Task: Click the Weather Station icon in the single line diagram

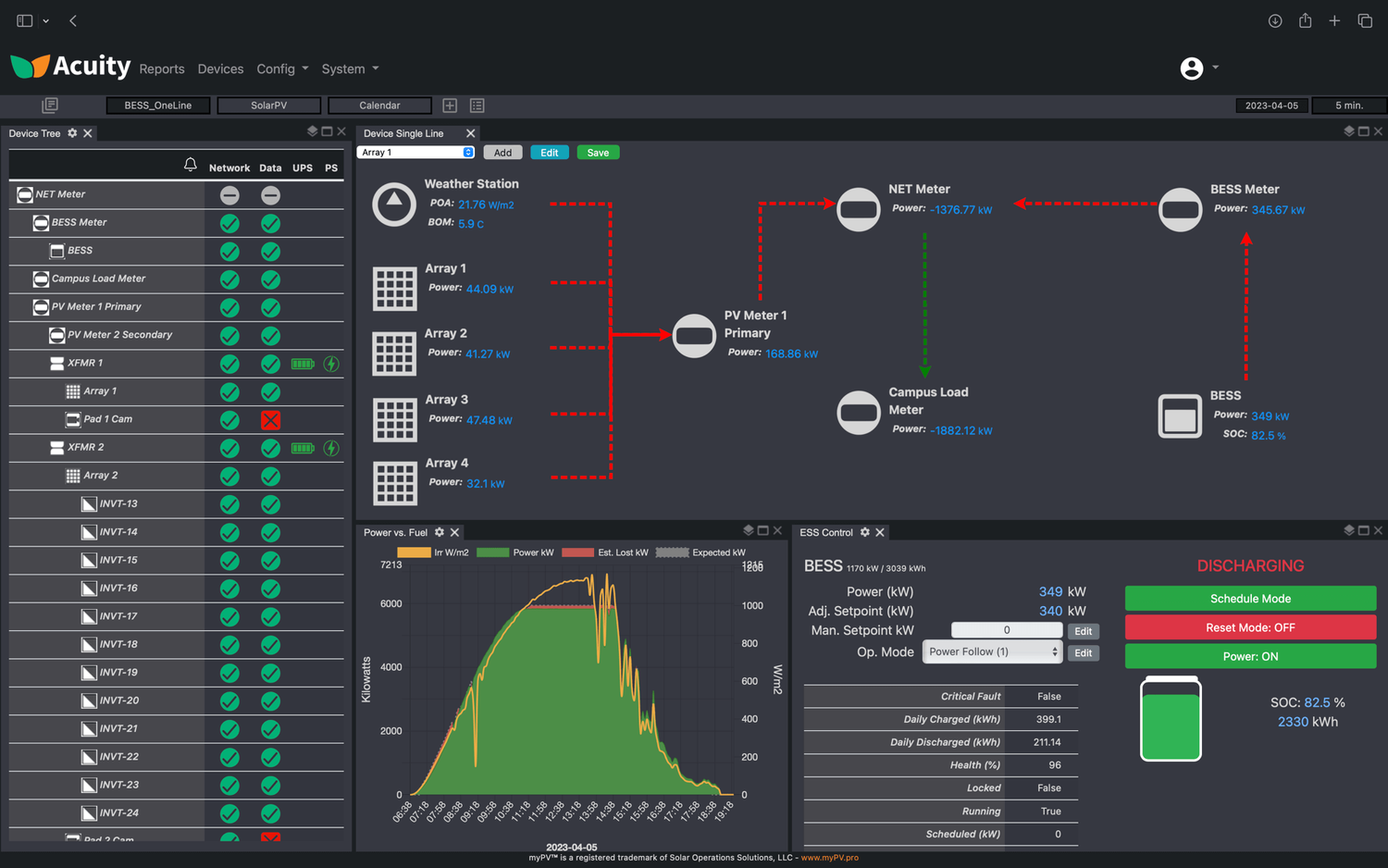Action: coord(393,204)
